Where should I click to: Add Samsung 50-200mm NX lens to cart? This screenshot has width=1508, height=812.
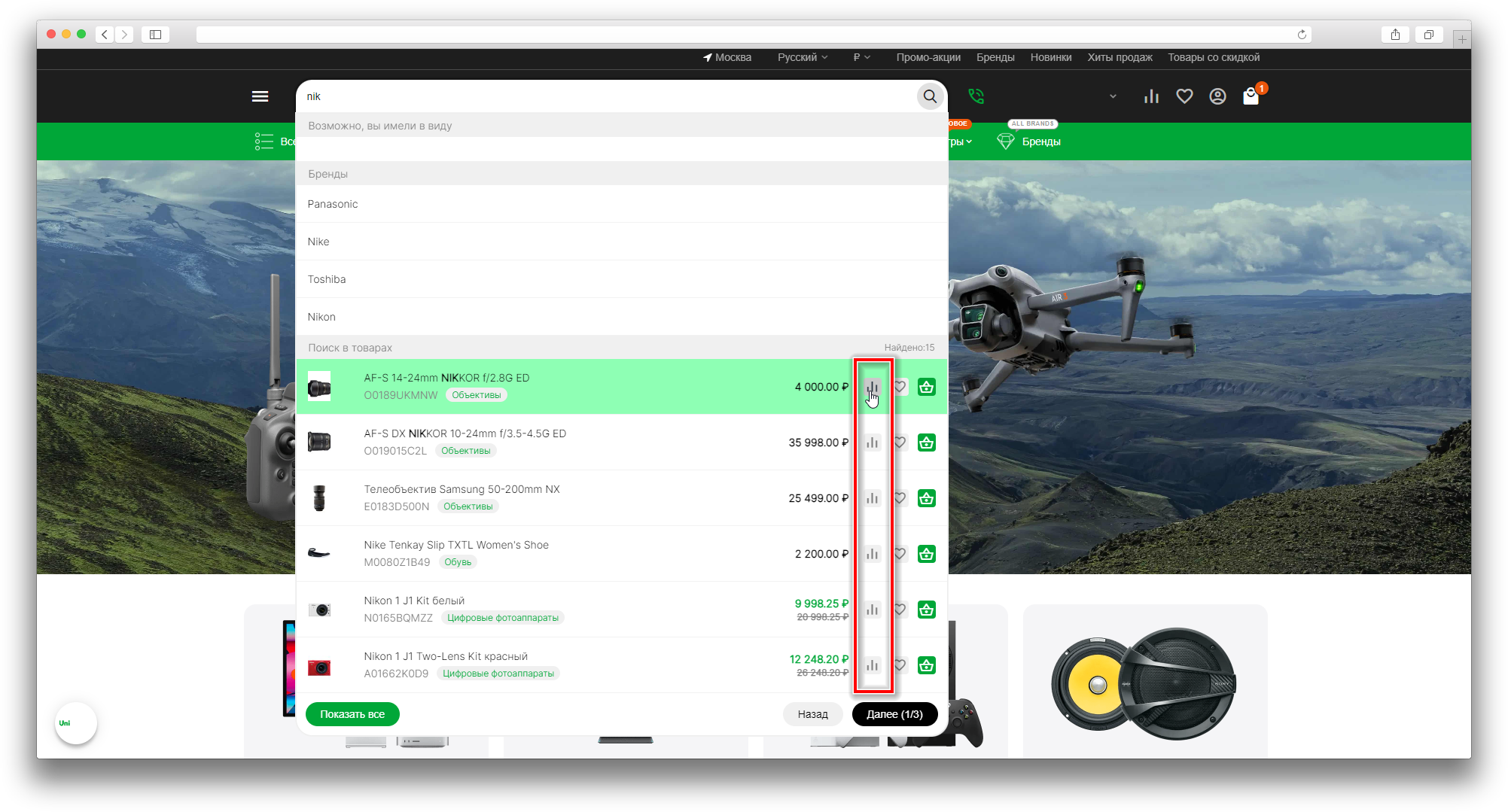click(926, 498)
